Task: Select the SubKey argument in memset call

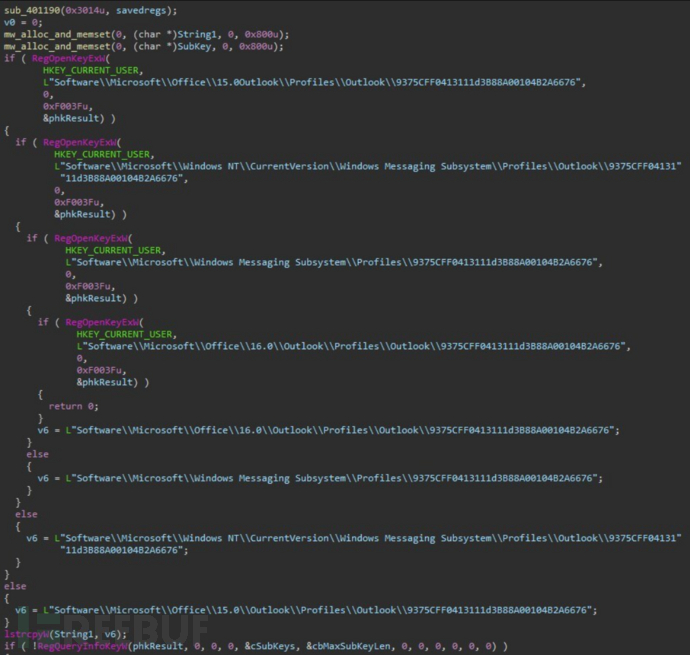Action: [194, 46]
